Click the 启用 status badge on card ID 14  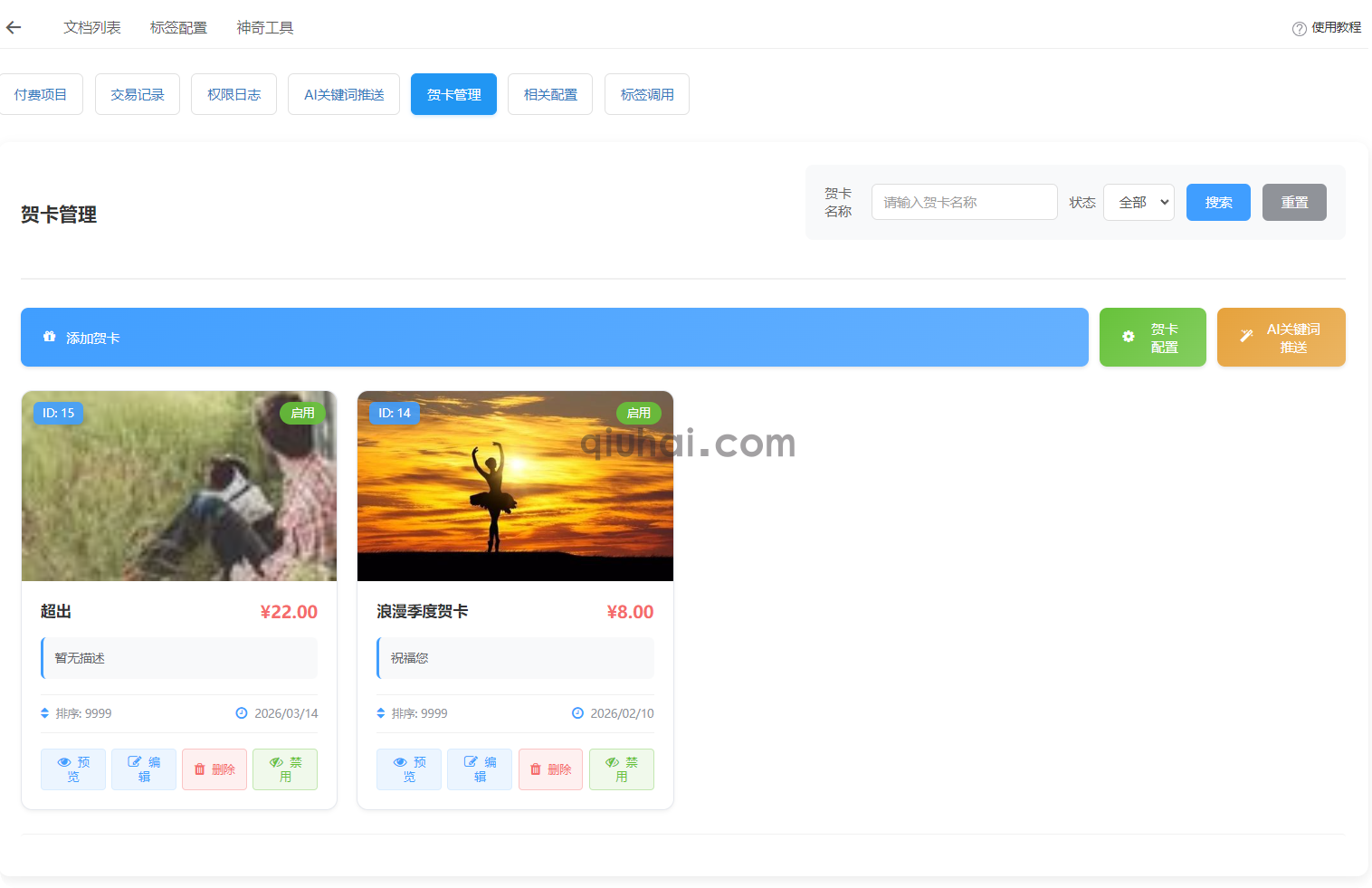click(639, 413)
